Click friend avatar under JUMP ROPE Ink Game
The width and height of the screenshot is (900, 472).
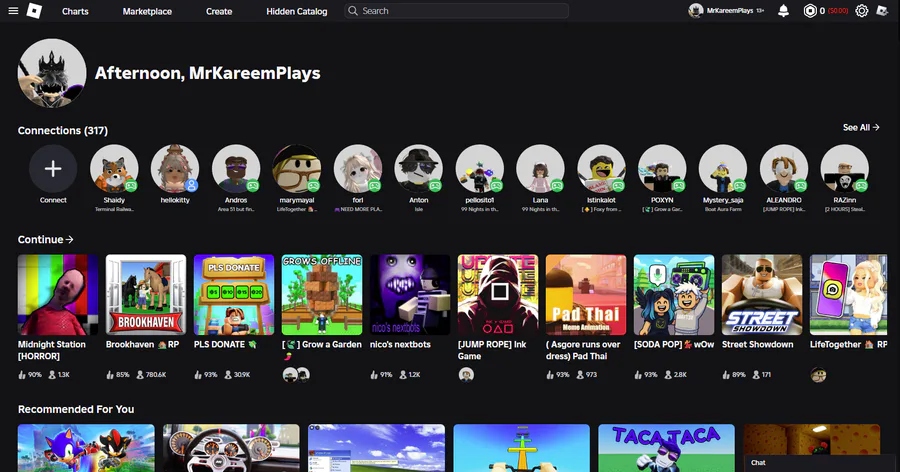[466, 375]
